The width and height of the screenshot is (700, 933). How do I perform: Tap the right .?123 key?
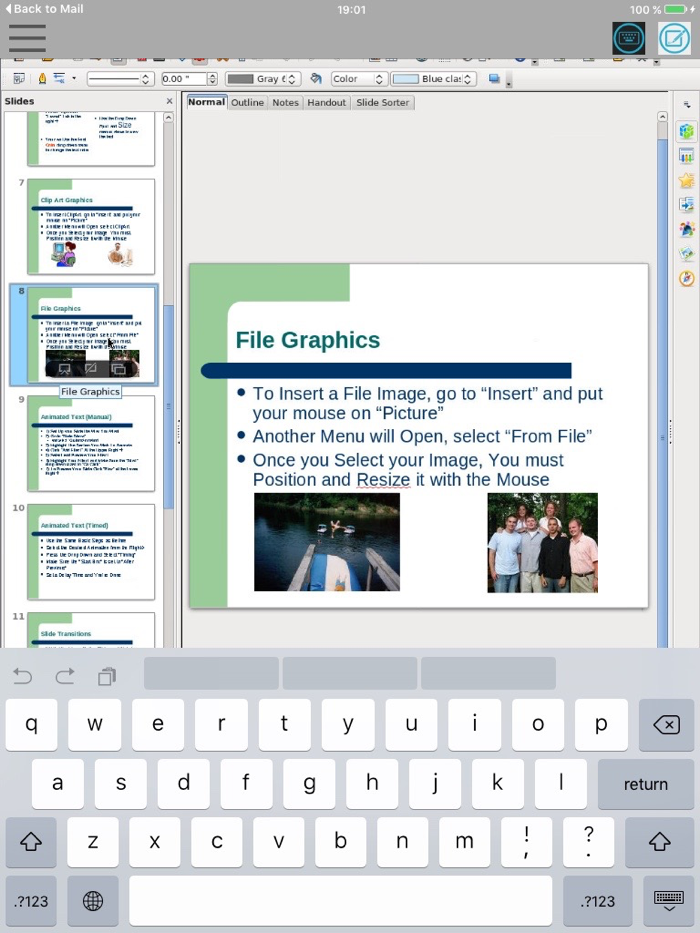pyautogui.click(x=598, y=901)
